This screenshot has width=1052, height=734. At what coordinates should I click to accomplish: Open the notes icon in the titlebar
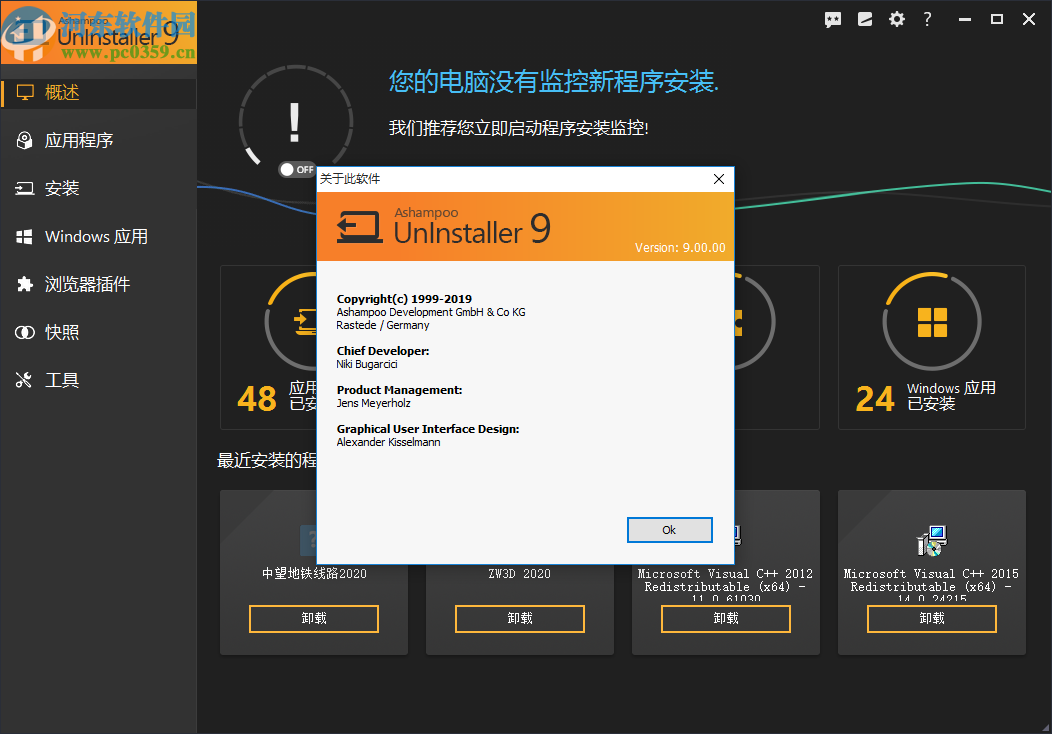(x=864, y=18)
